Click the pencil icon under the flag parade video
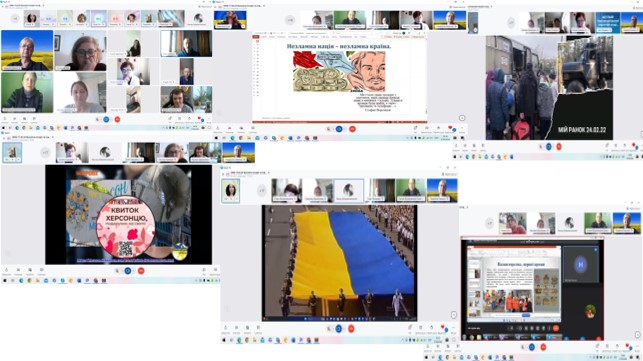643x361 pixels. click(x=410, y=327)
